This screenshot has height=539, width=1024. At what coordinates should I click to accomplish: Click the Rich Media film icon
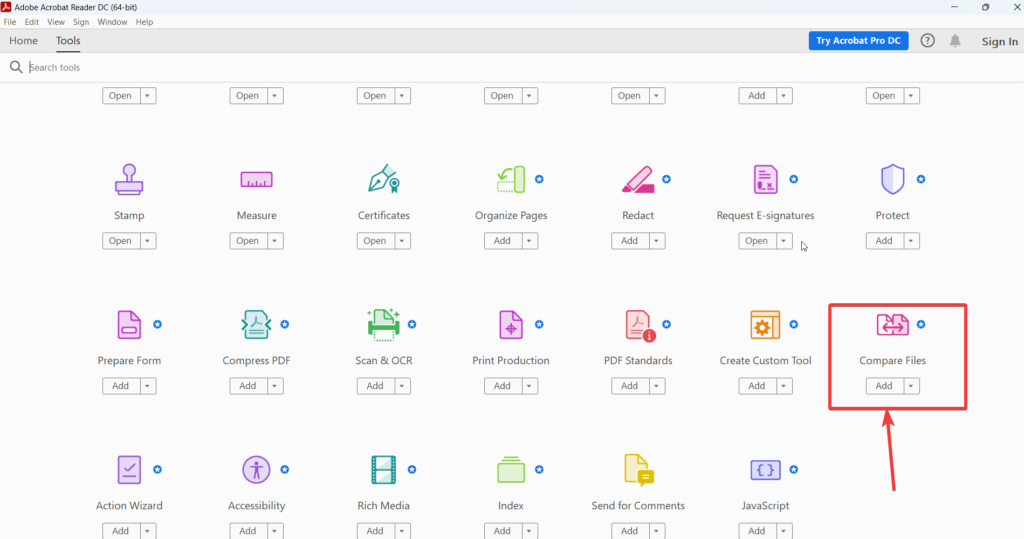(383, 470)
